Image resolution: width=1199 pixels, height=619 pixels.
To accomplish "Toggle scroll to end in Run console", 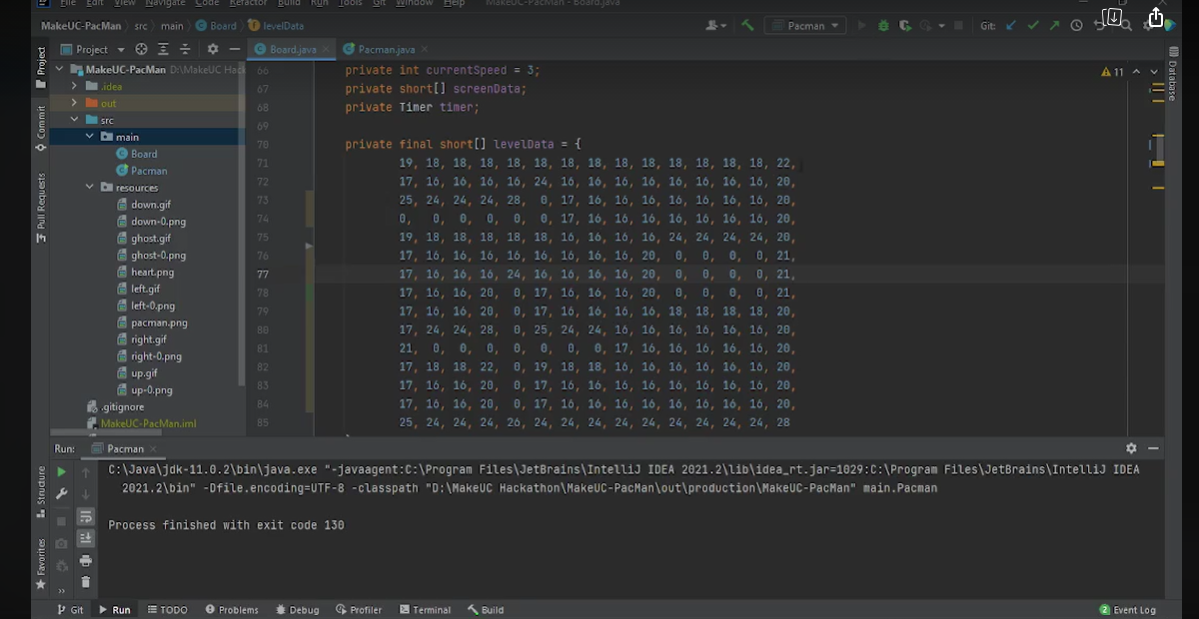I will (x=86, y=539).
